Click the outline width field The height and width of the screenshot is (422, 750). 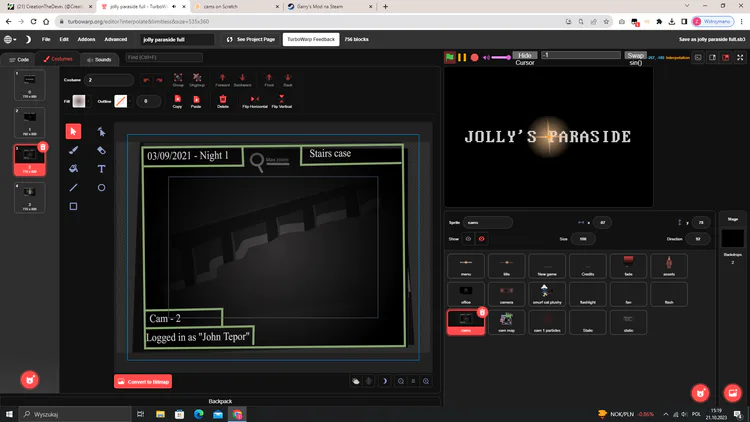click(148, 101)
